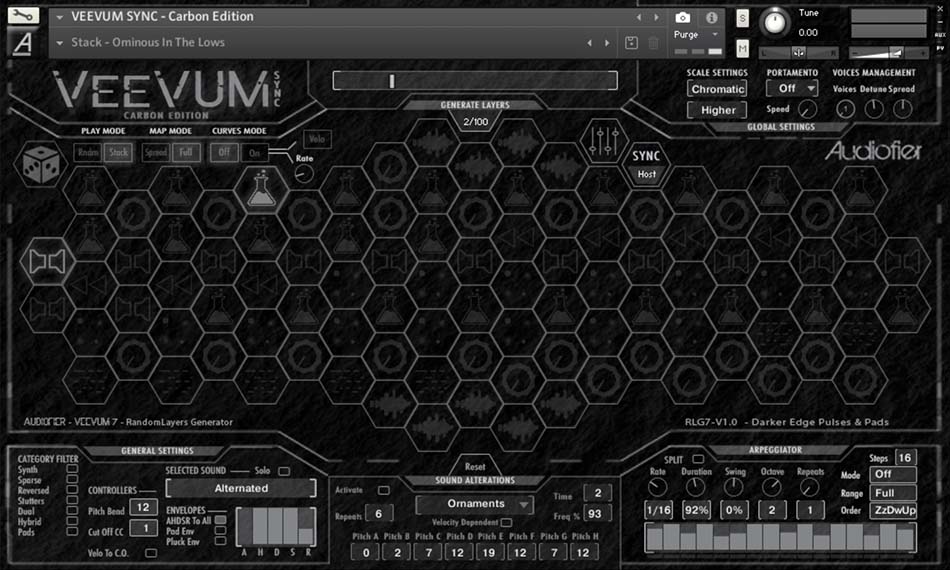The image size is (950, 570).
Task: Toggle the Synth category filter checkbox
Action: pyautogui.click(x=72, y=468)
